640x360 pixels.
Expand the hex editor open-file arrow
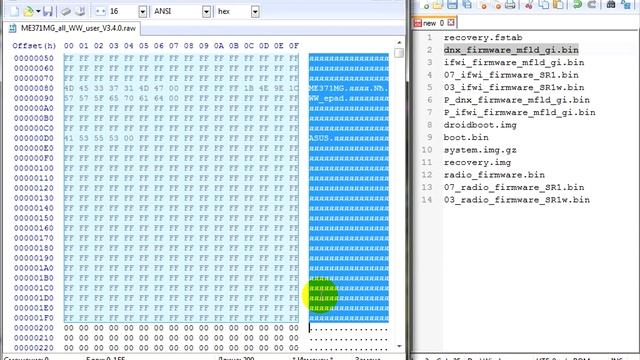point(38,11)
